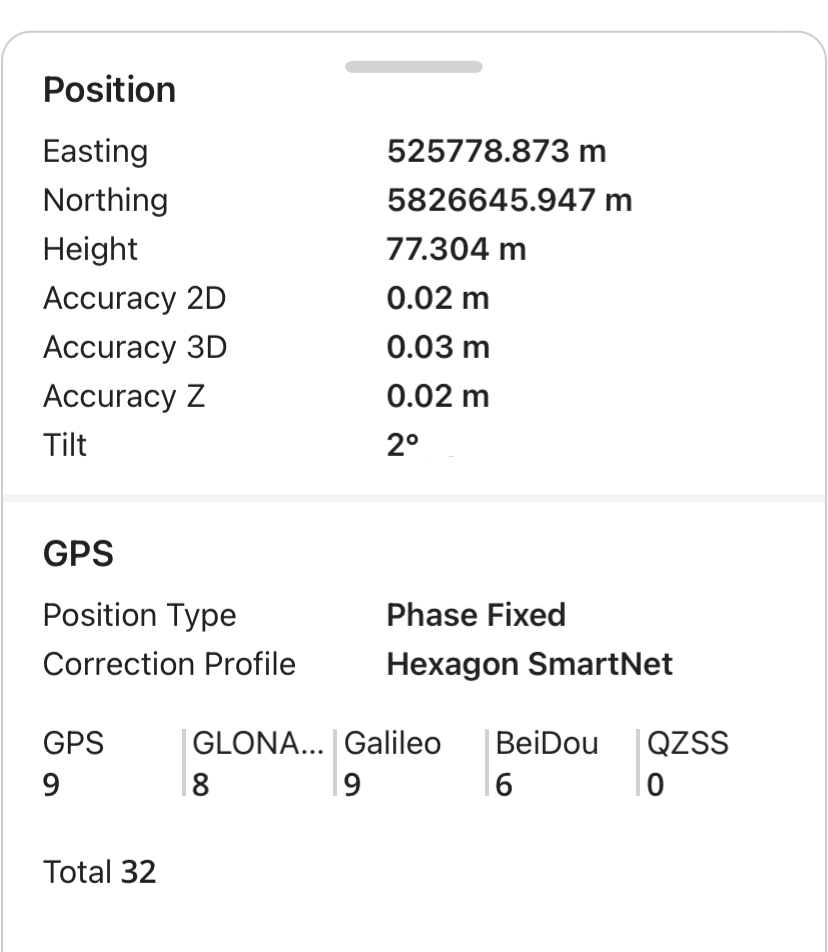Tap the Height value 77.304 m
The width and height of the screenshot is (828, 952).
[x=456, y=249]
